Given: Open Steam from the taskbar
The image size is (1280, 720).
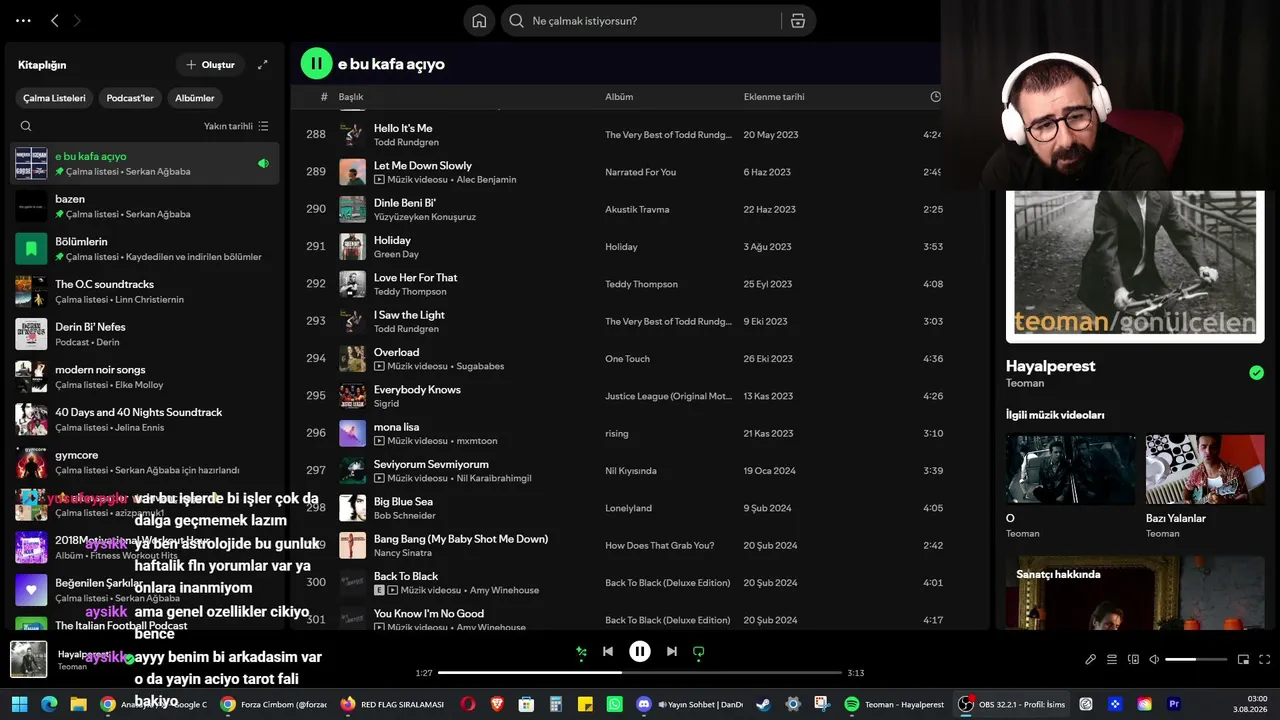Looking at the screenshot, I should pyautogui.click(x=764, y=704).
